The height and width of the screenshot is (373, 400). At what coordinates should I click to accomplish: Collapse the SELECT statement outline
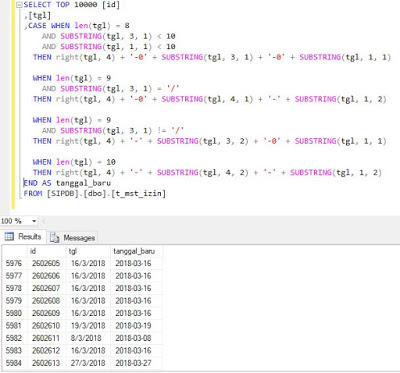[x=19, y=5]
